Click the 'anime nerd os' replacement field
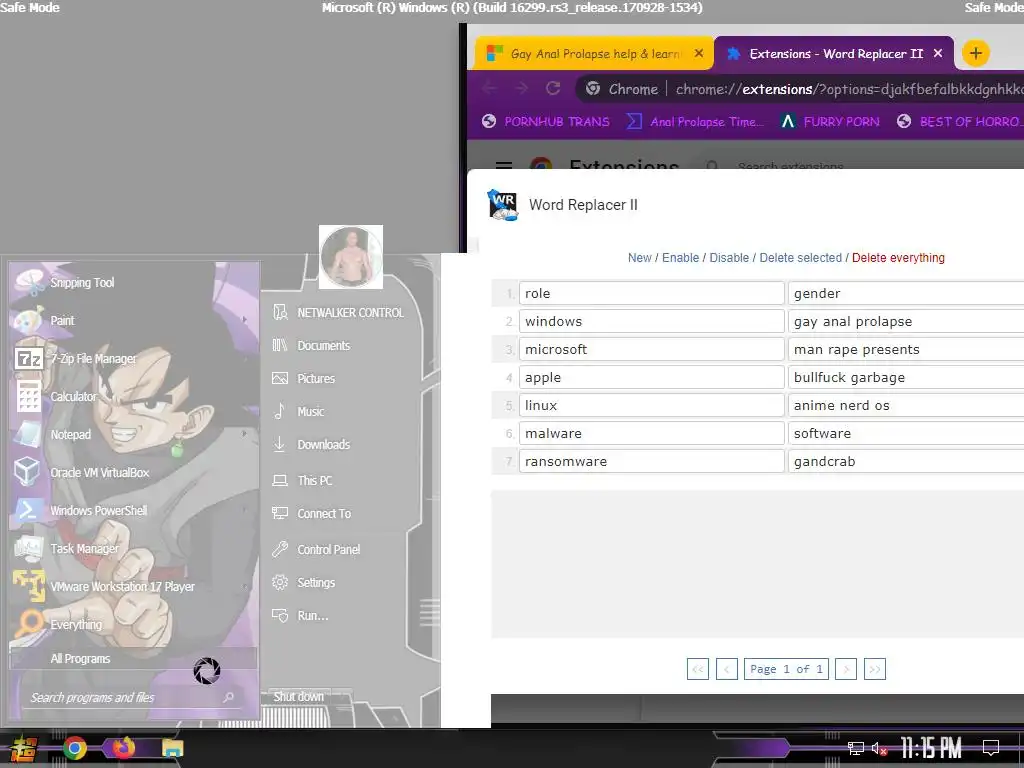 point(906,406)
